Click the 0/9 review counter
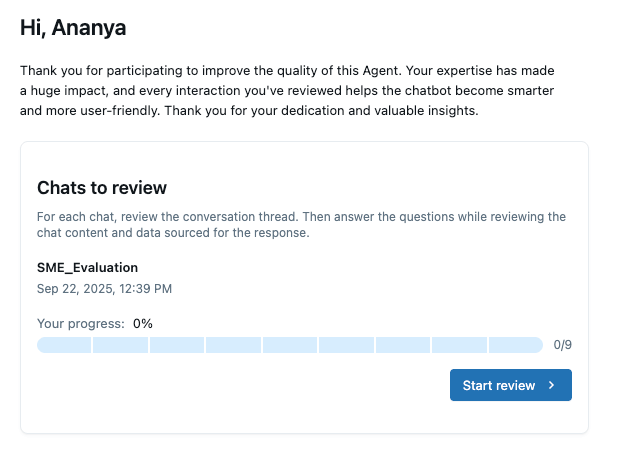The image size is (624, 453). pos(562,345)
